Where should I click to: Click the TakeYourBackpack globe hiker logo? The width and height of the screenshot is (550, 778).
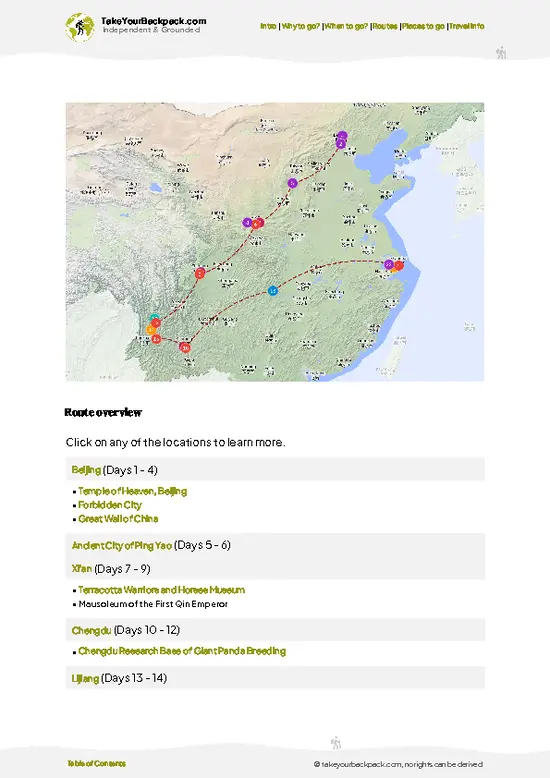80,27
